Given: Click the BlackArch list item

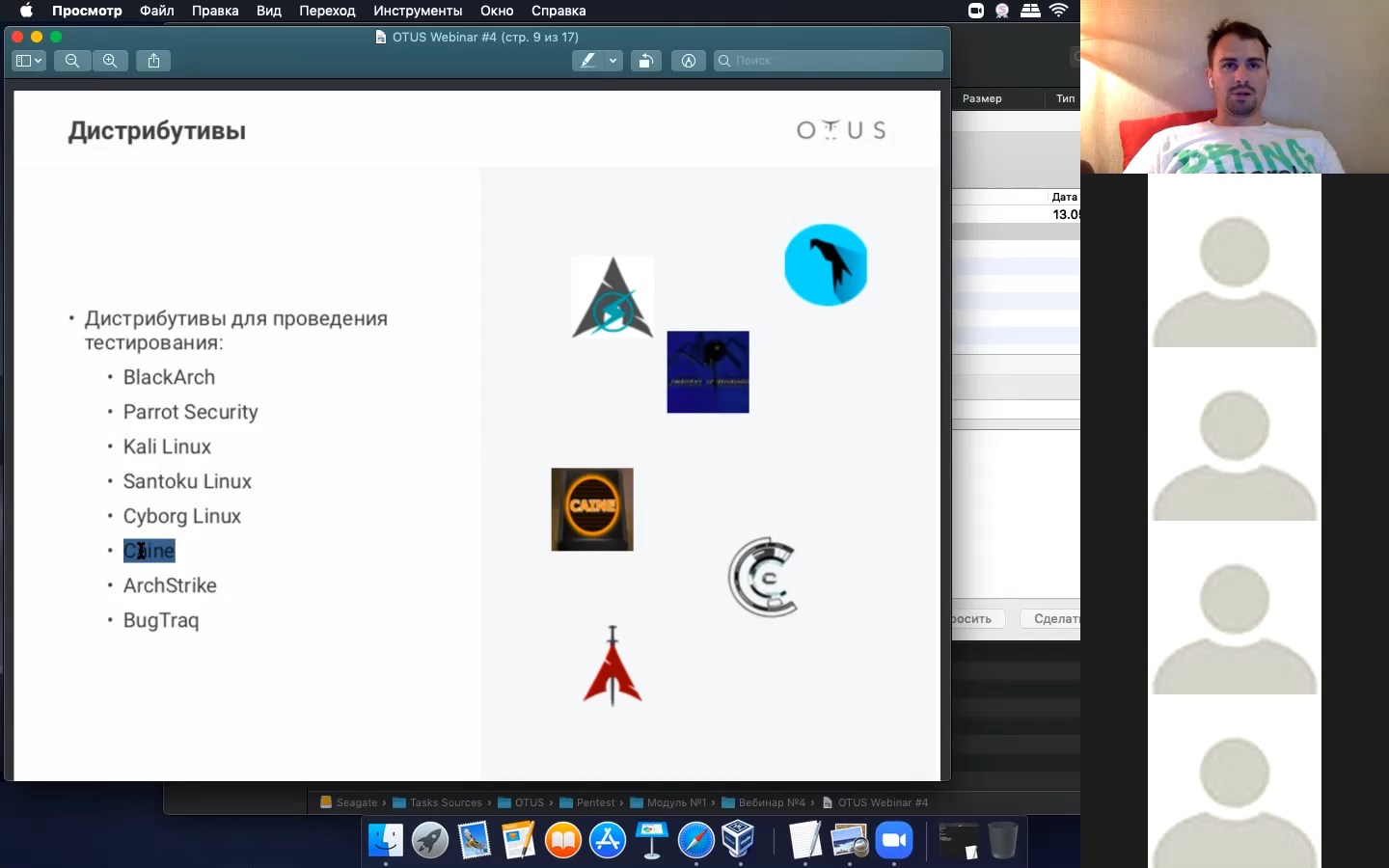Looking at the screenshot, I should coord(169,377).
